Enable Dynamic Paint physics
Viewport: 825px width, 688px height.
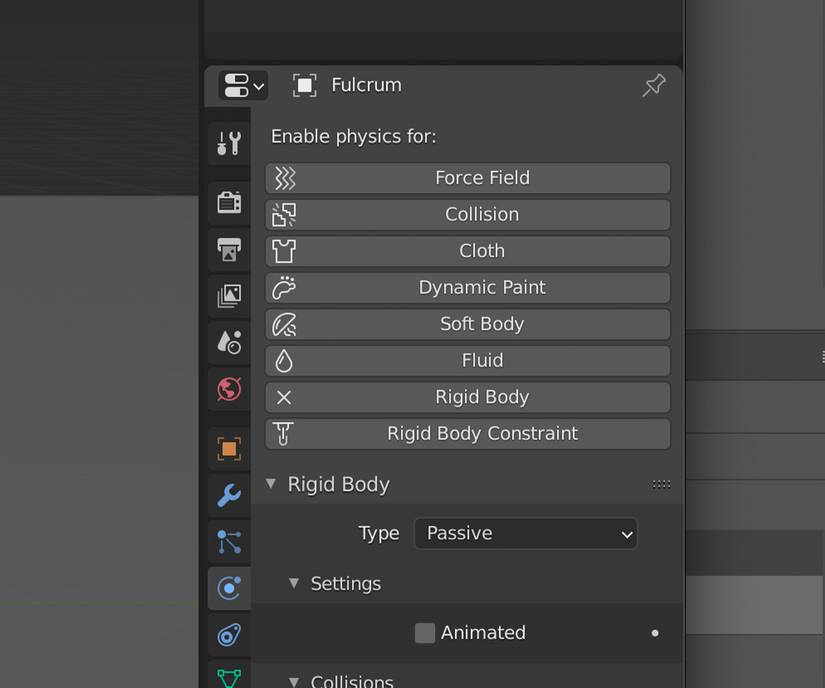[468, 288]
